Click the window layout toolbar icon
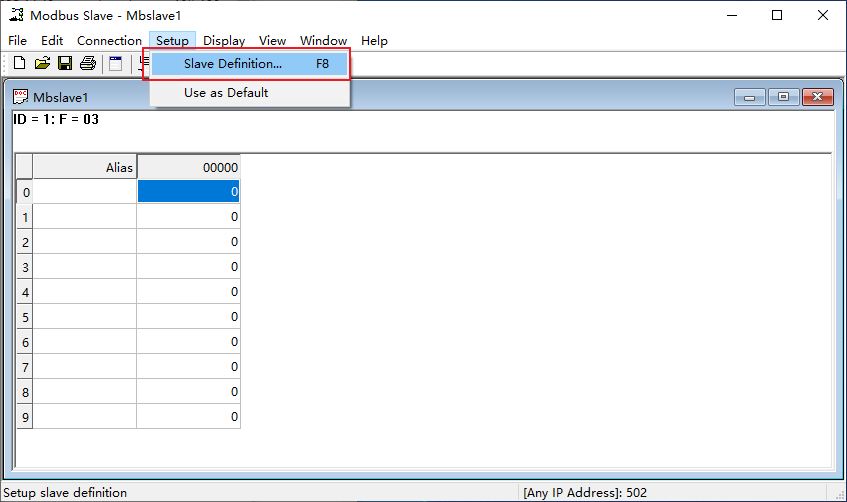The width and height of the screenshot is (847, 502). [116, 63]
